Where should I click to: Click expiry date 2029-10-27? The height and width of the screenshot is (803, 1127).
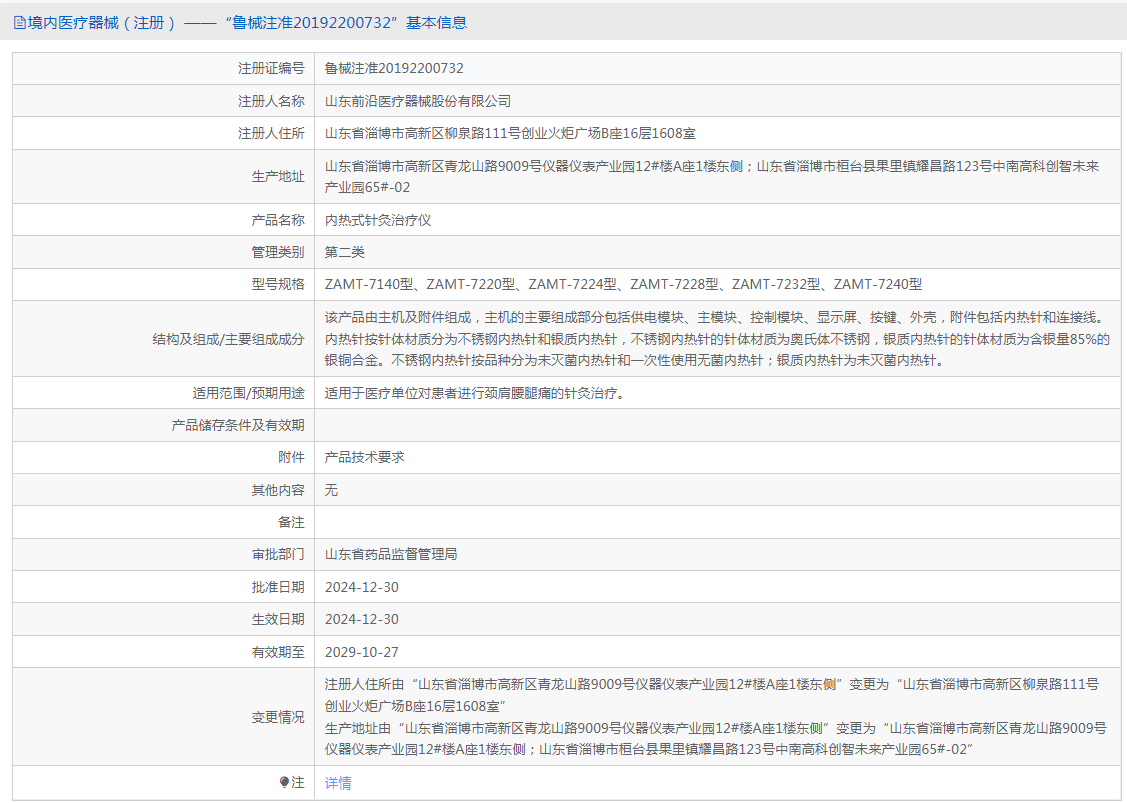tap(362, 652)
